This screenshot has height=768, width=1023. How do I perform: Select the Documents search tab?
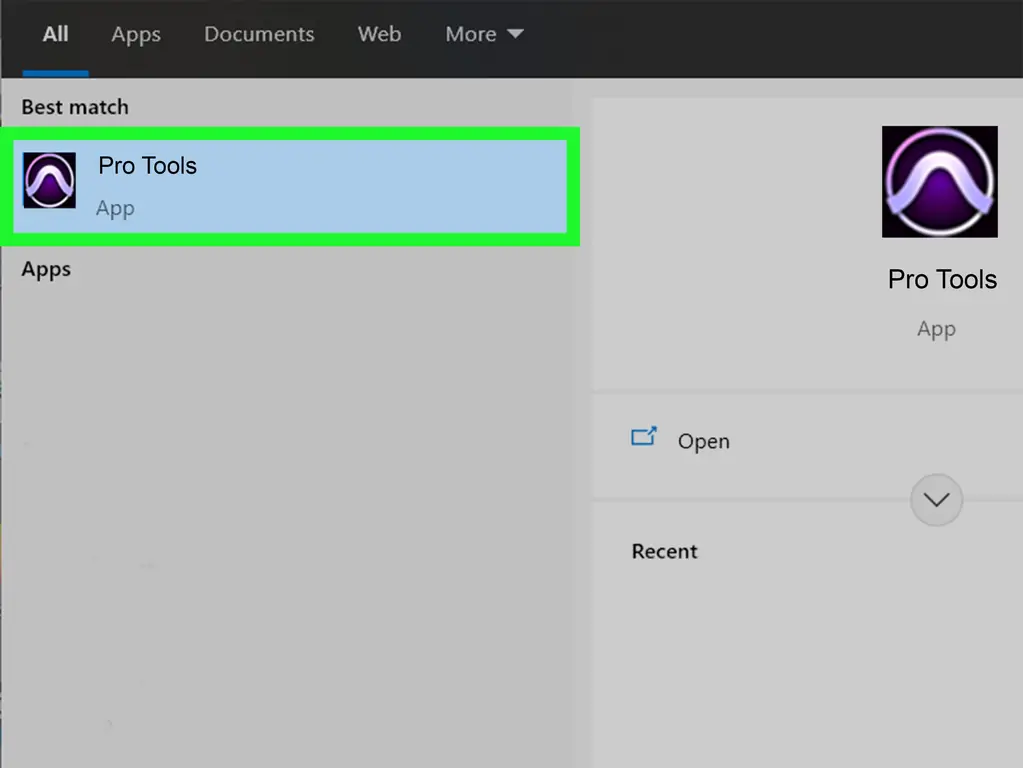[x=259, y=35]
